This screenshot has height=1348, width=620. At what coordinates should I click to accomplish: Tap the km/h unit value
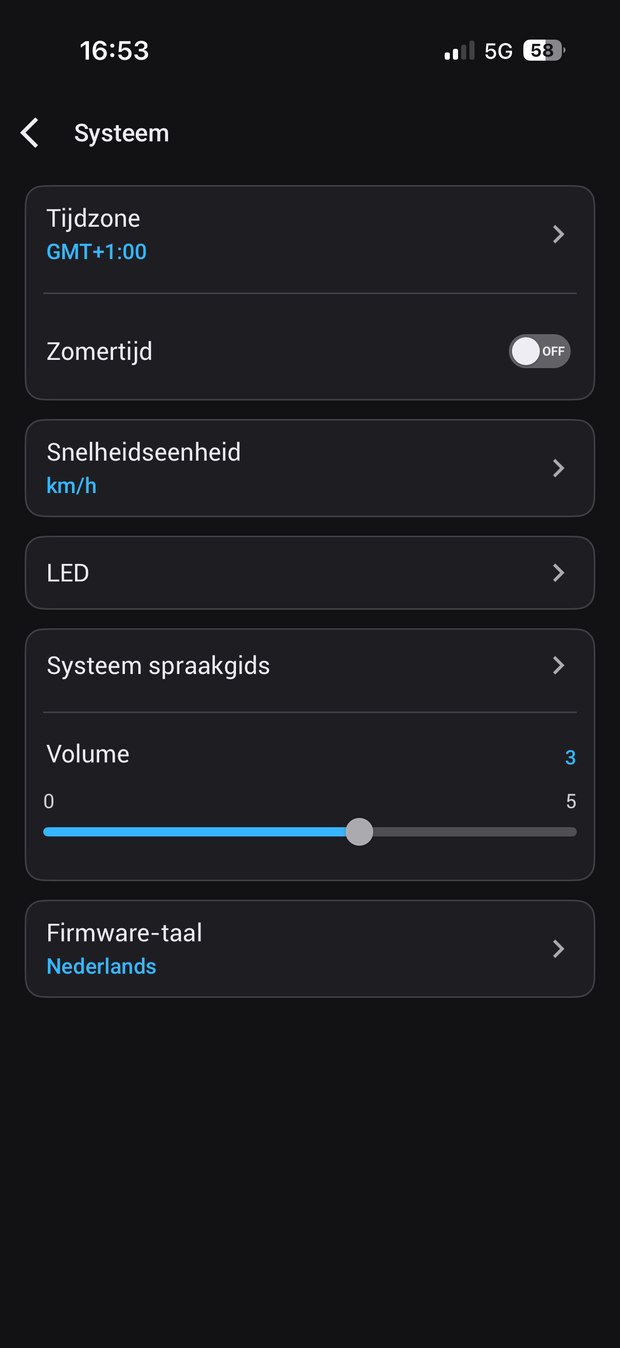click(72, 486)
